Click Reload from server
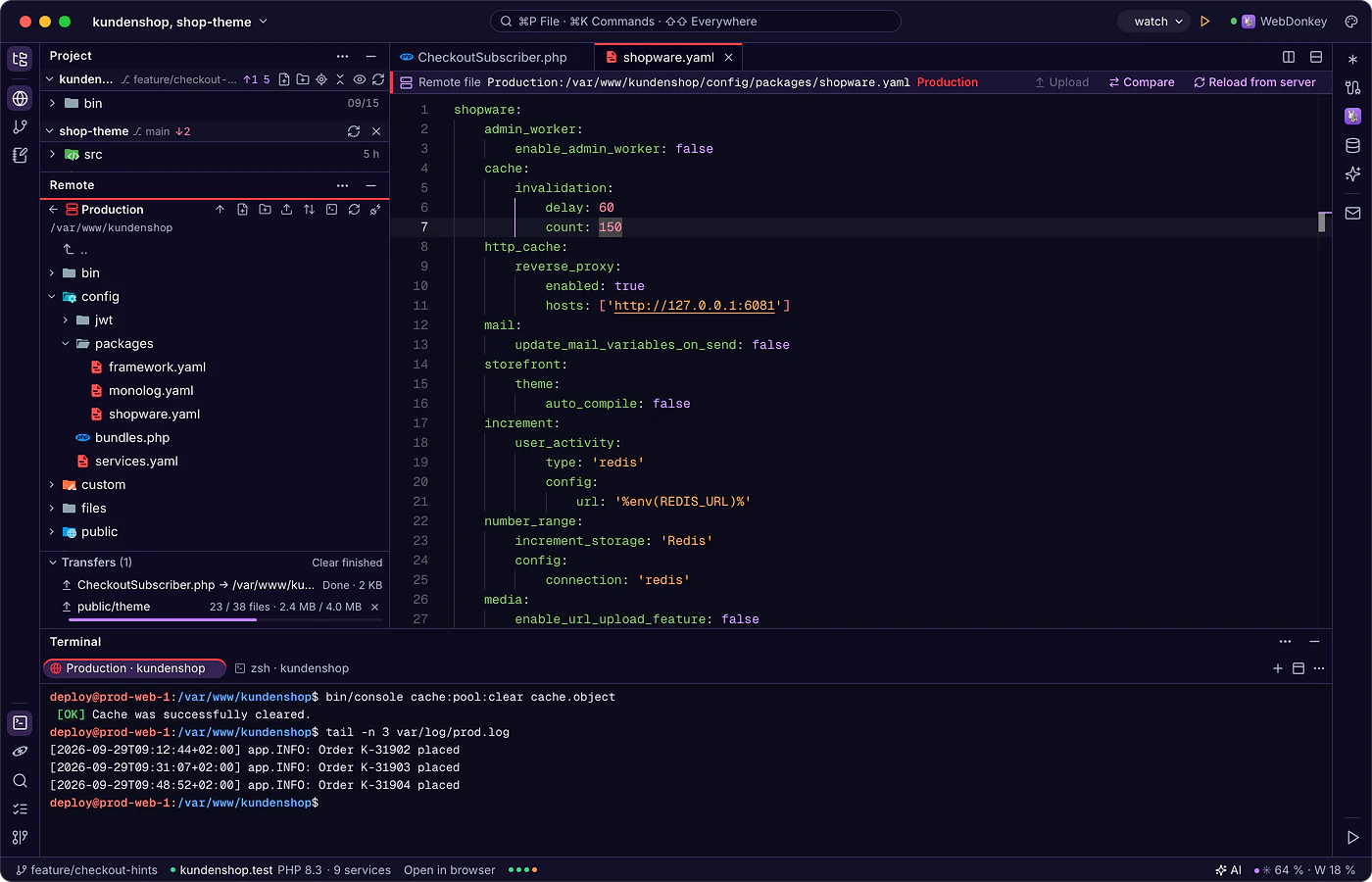 click(x=1254, y=82)
